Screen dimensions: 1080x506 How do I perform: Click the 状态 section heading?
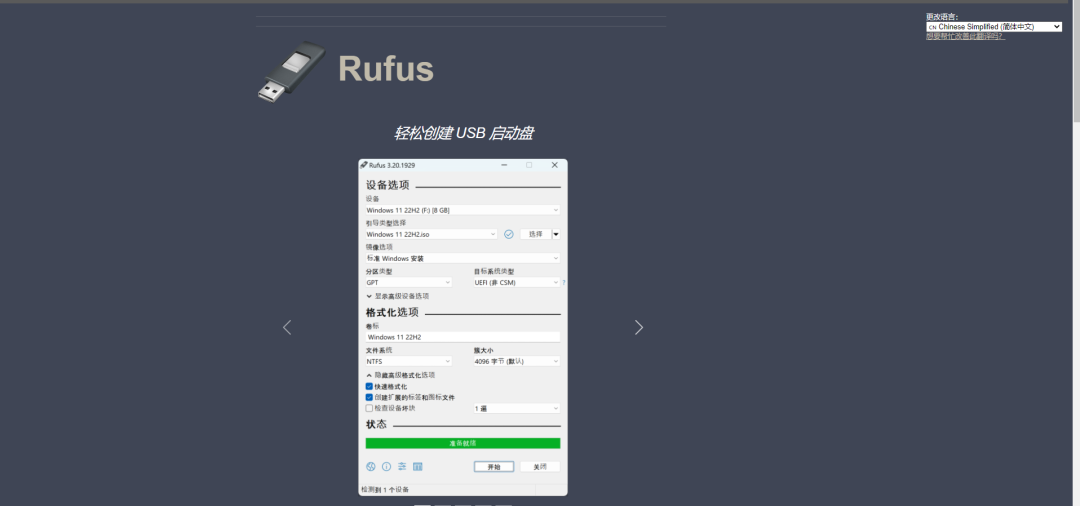click(x=376, y=424)
